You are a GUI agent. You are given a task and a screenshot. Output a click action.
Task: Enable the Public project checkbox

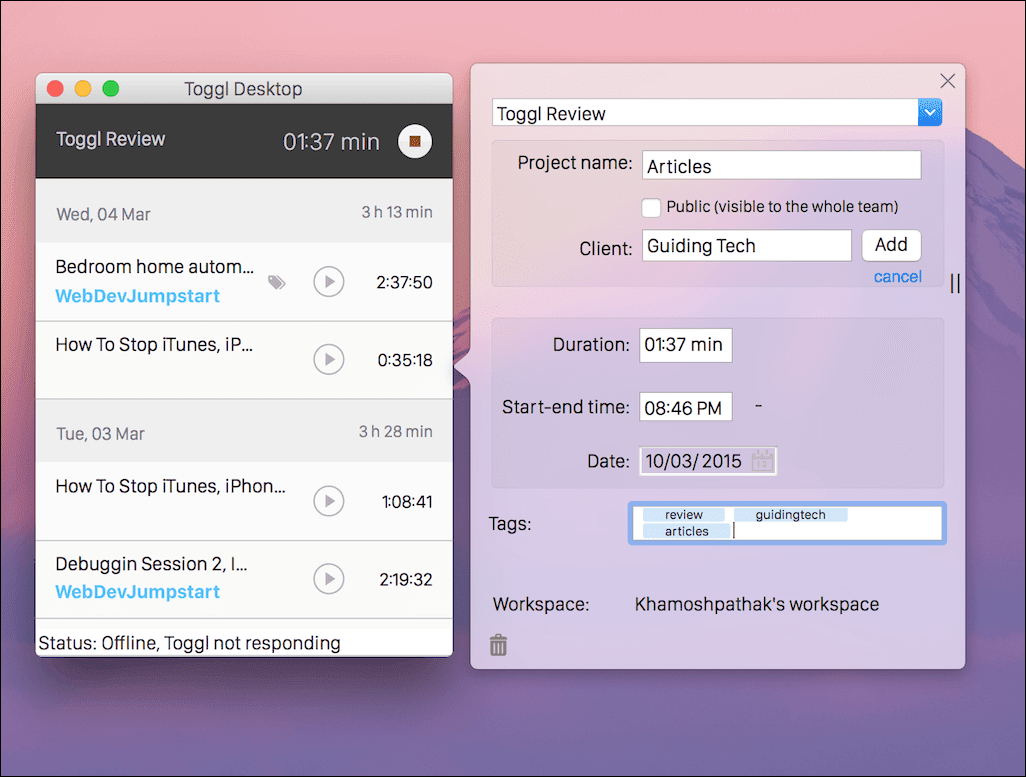[651, 207]
